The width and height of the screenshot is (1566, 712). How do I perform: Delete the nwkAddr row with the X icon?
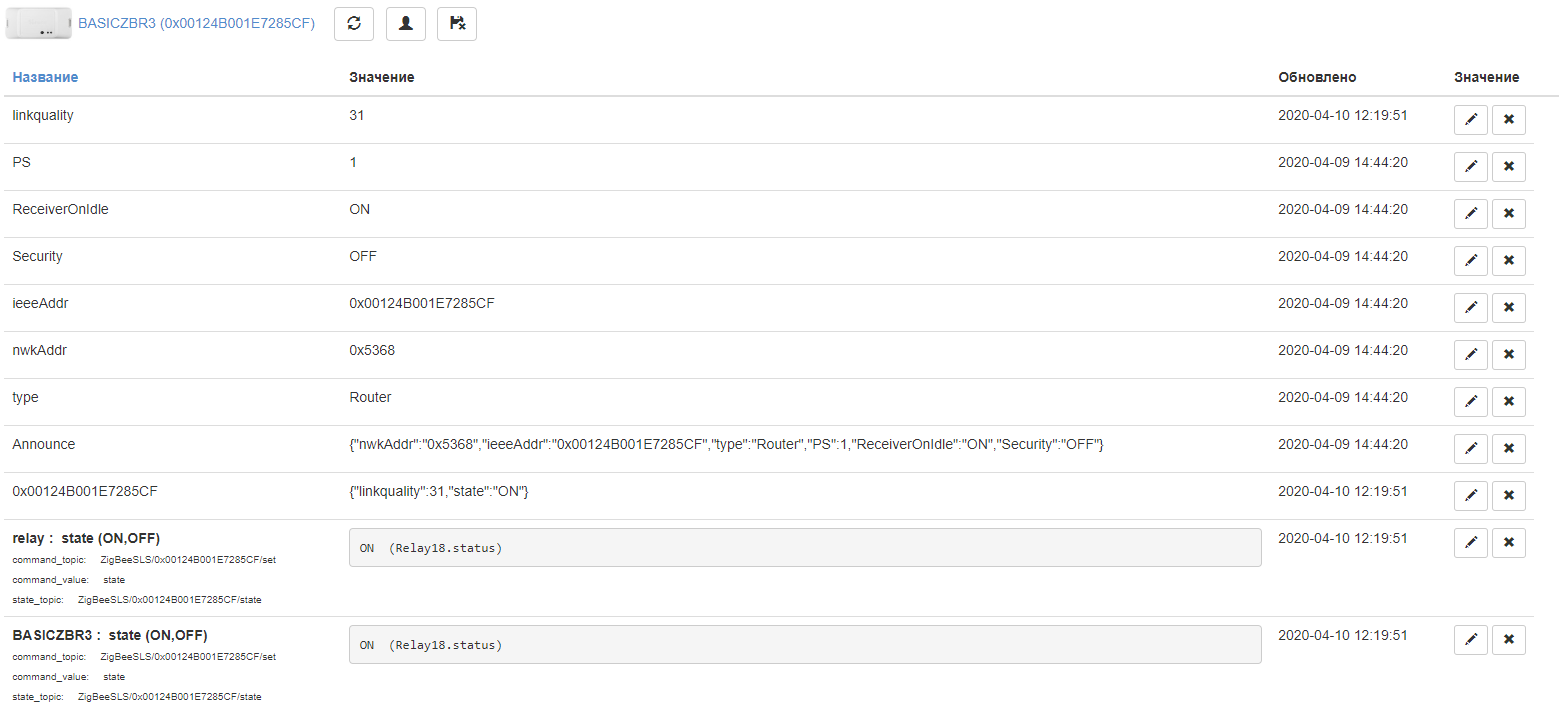[x=1508, y=355]
